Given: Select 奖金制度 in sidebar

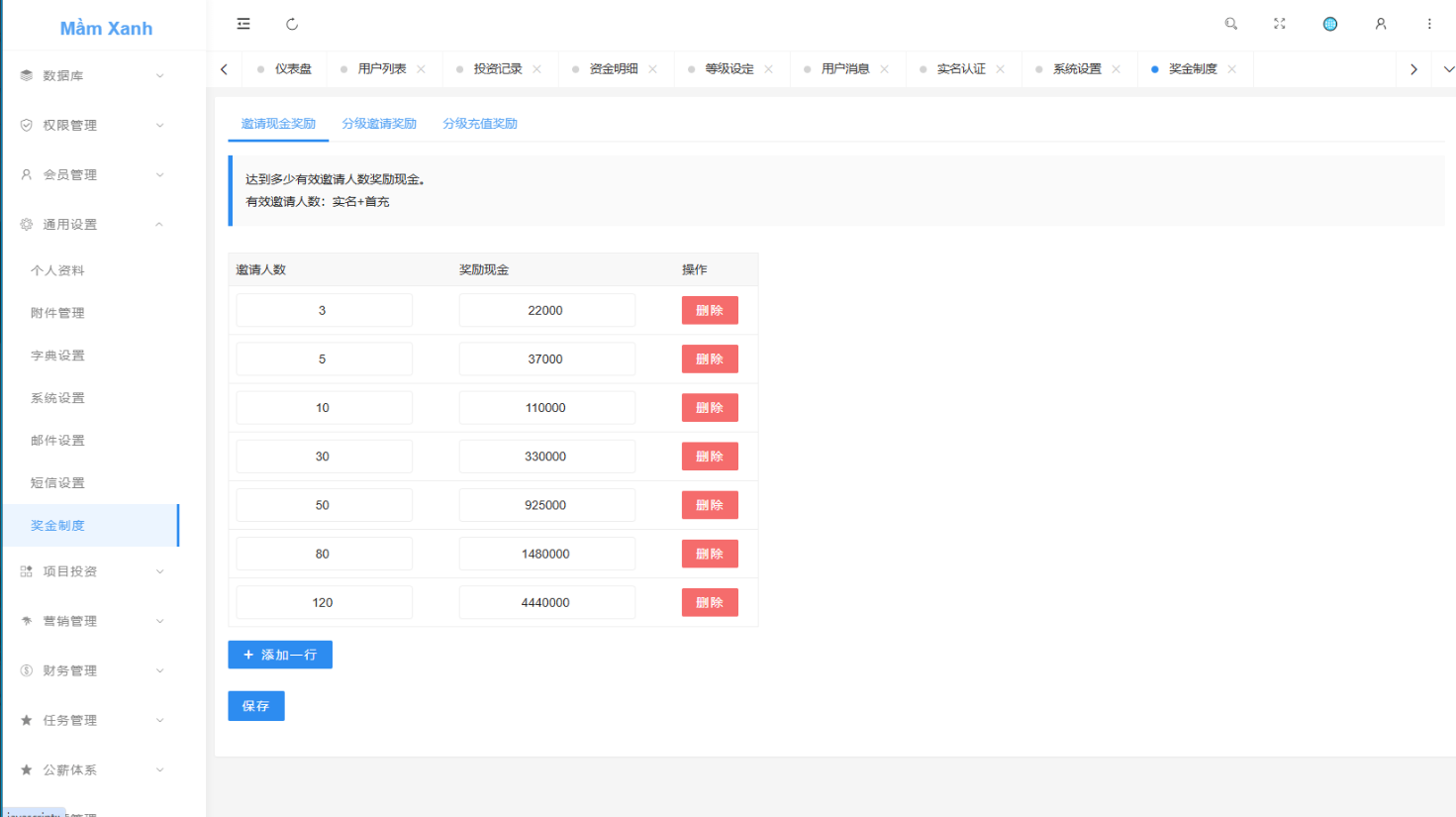Looking at the screenshot, I should coord(91,526).
